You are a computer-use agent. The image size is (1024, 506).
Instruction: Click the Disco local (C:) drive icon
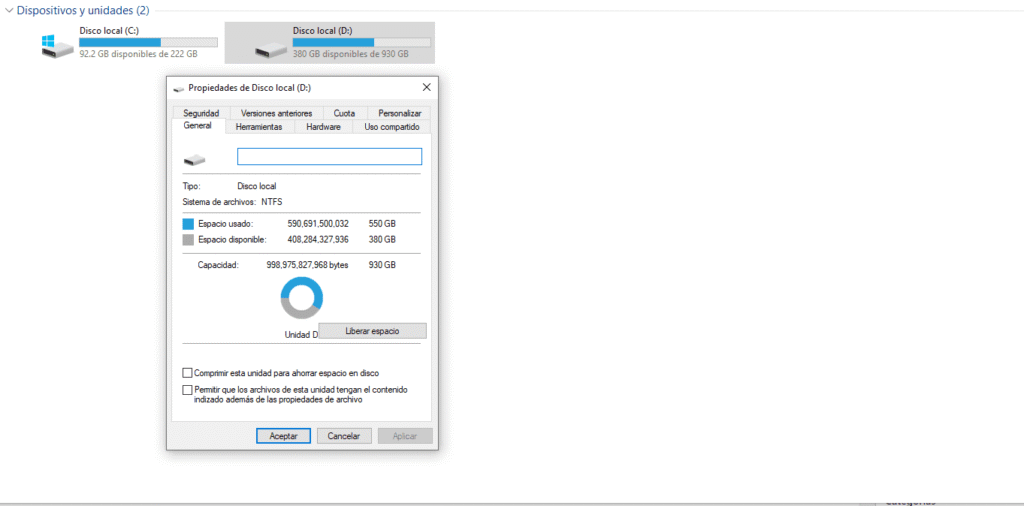pyautogui.click(x=57, y=46)
